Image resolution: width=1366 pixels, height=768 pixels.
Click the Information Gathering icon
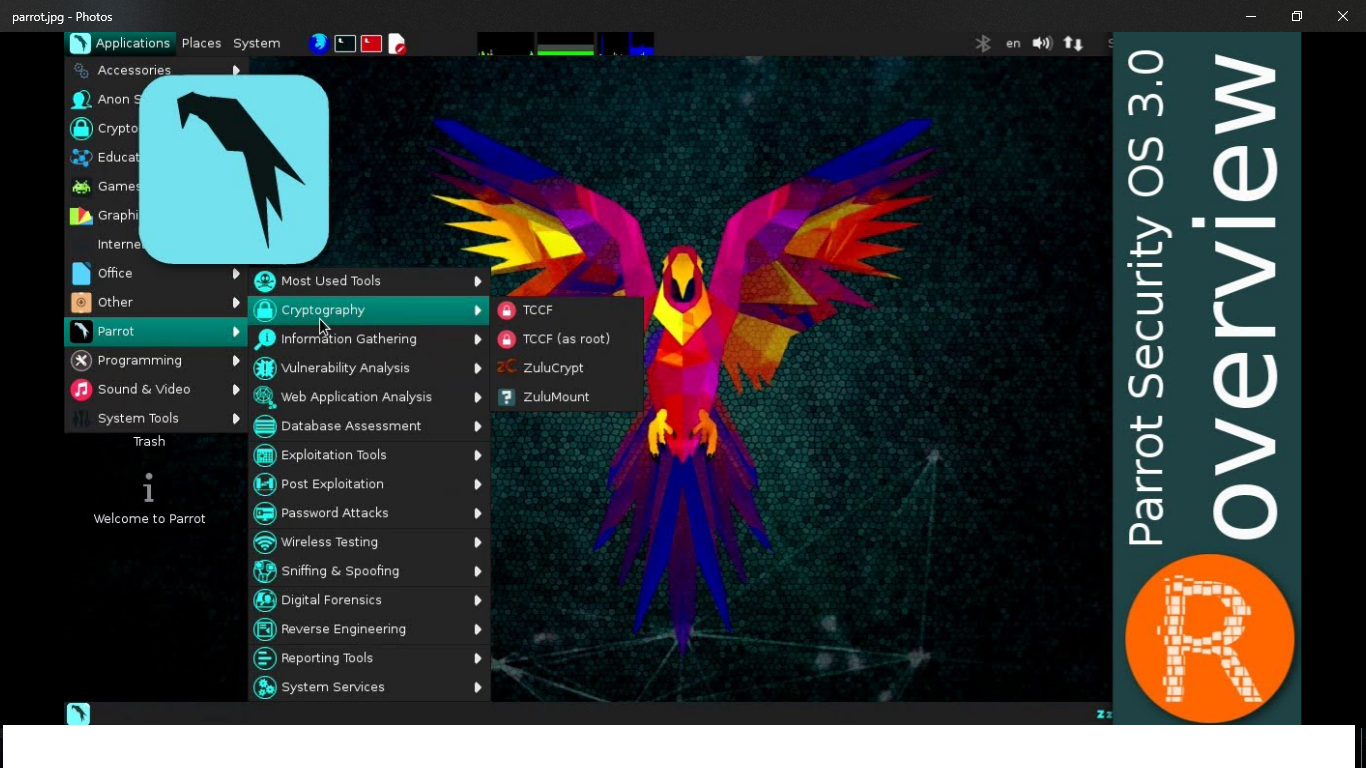click(x=265, y=339)
